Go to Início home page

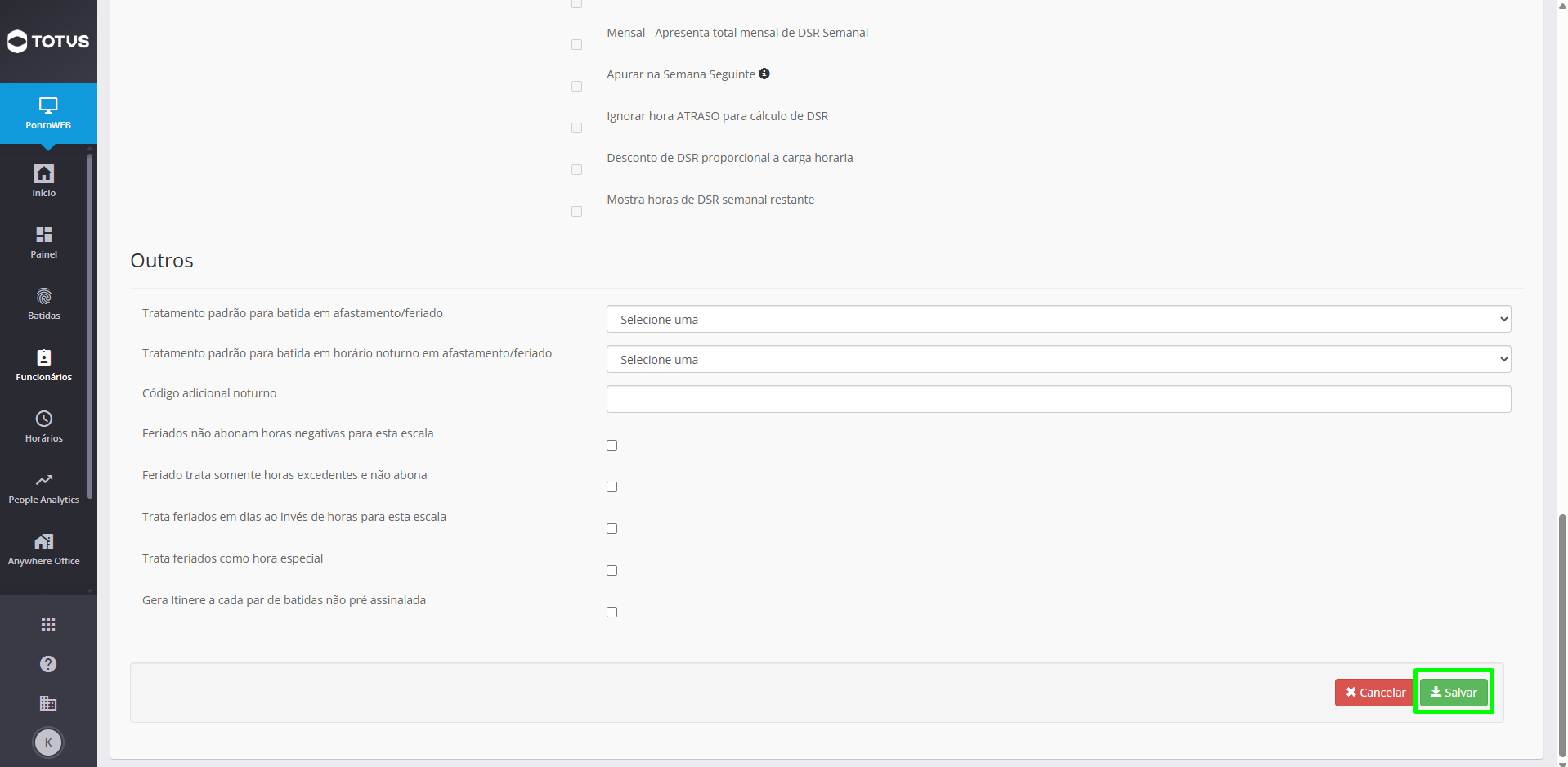[44, 181]
